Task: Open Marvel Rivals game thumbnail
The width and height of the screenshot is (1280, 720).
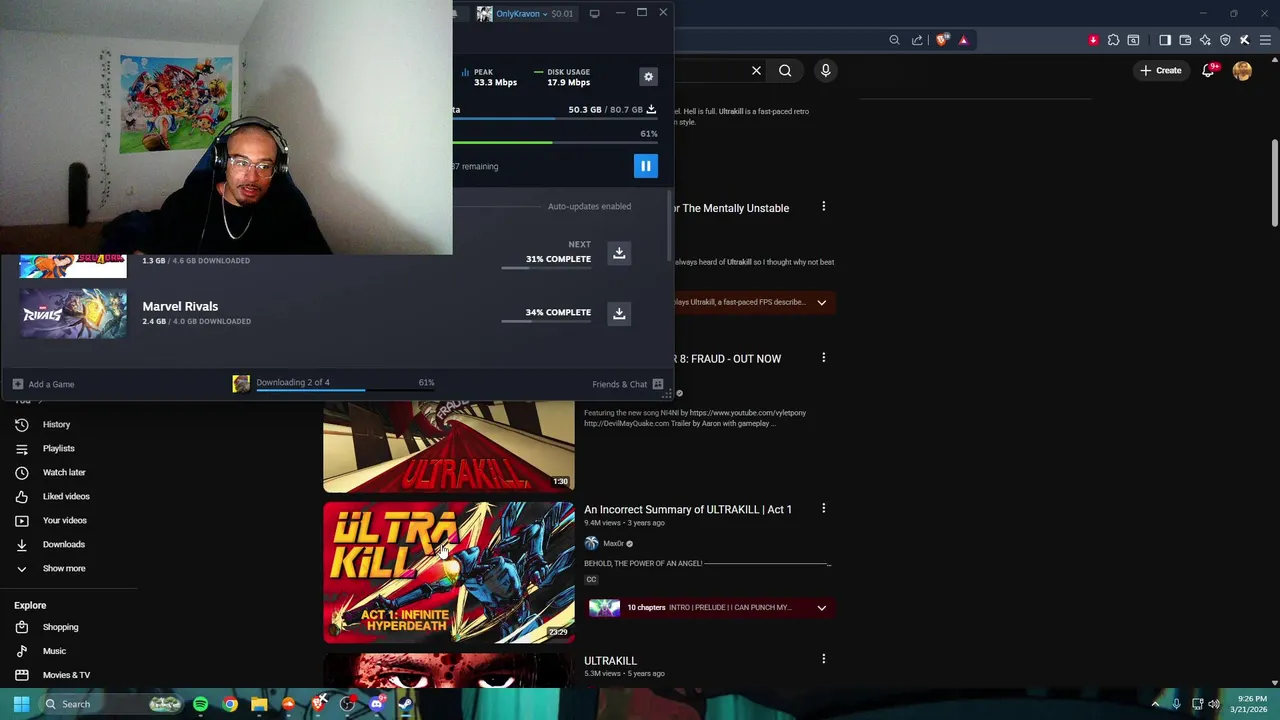Action: click(73, 314)
